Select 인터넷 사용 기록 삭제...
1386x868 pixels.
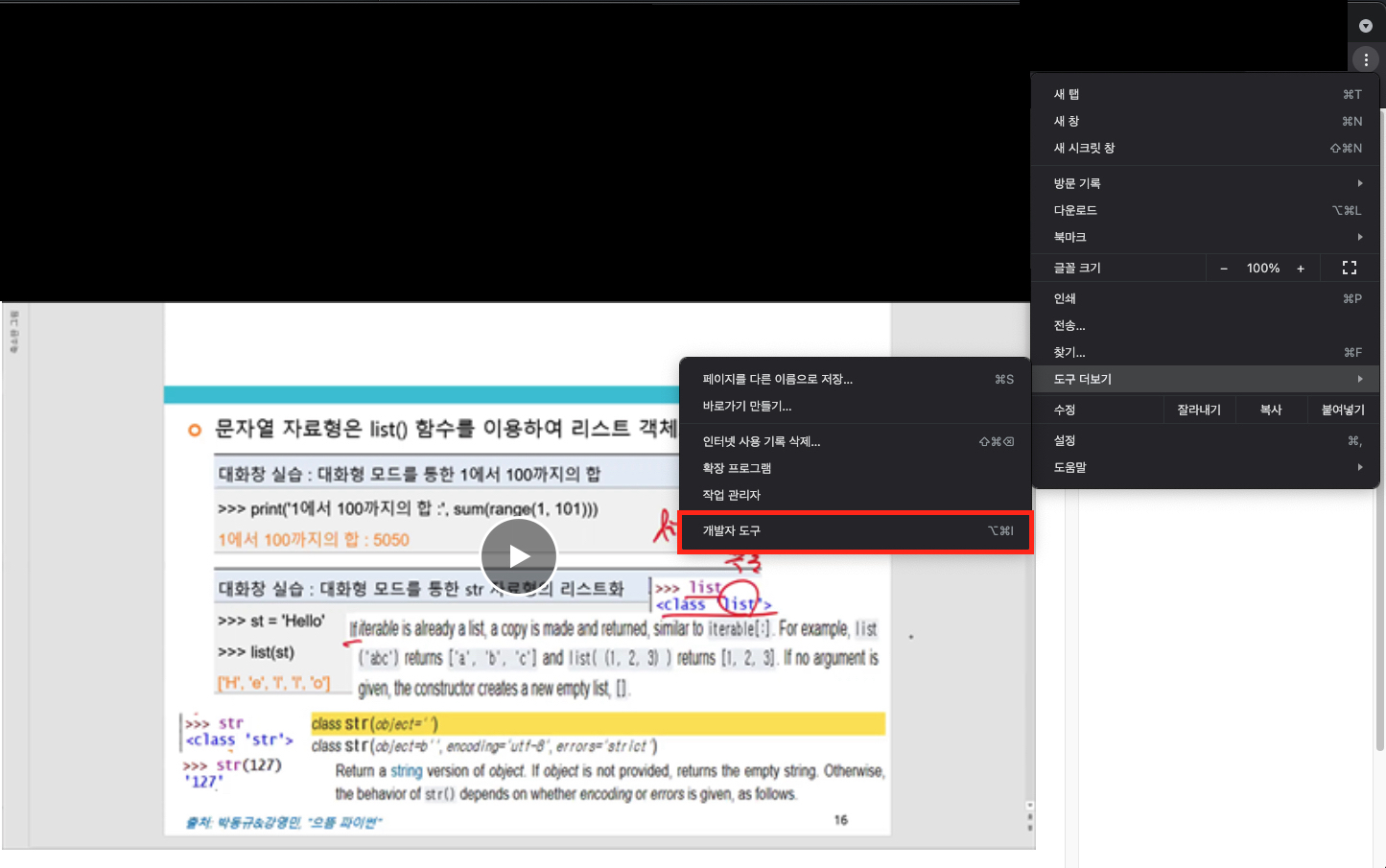point(856,441)
